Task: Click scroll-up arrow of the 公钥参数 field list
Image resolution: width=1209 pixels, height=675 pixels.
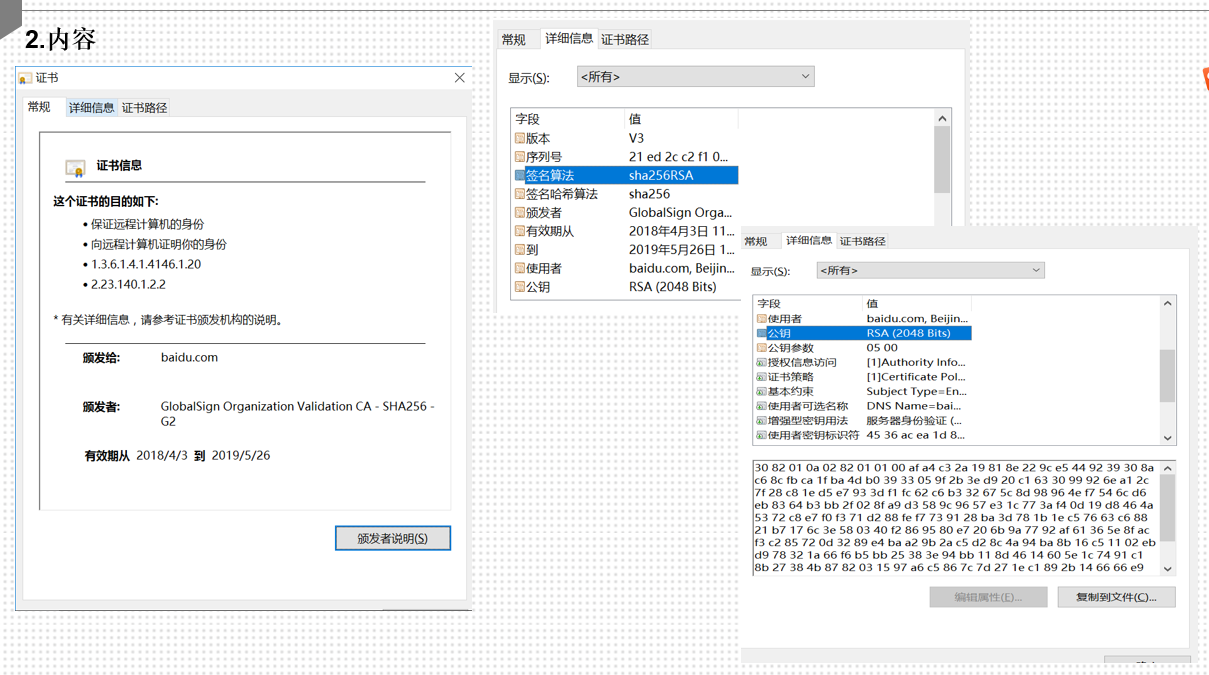Action: click(1167, 303)
